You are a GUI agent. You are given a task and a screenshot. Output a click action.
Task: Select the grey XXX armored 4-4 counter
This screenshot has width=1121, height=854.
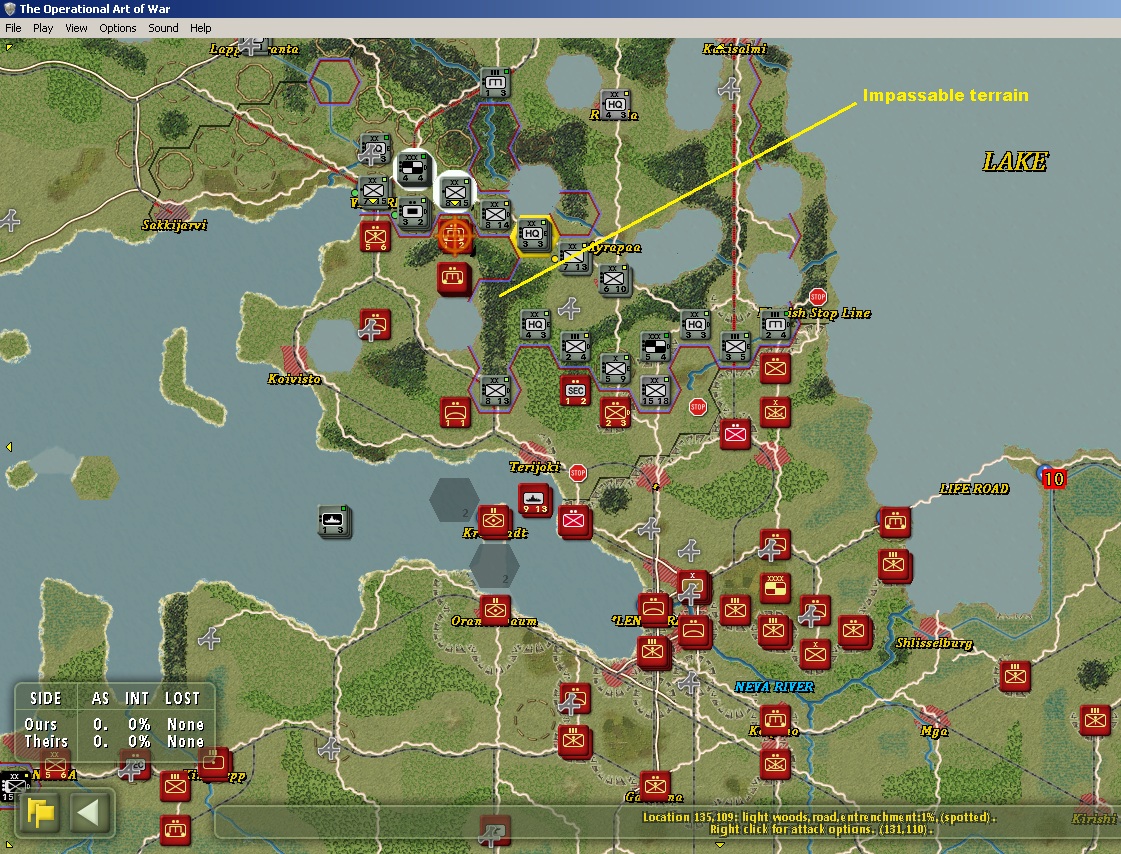(x=413, y=168)
